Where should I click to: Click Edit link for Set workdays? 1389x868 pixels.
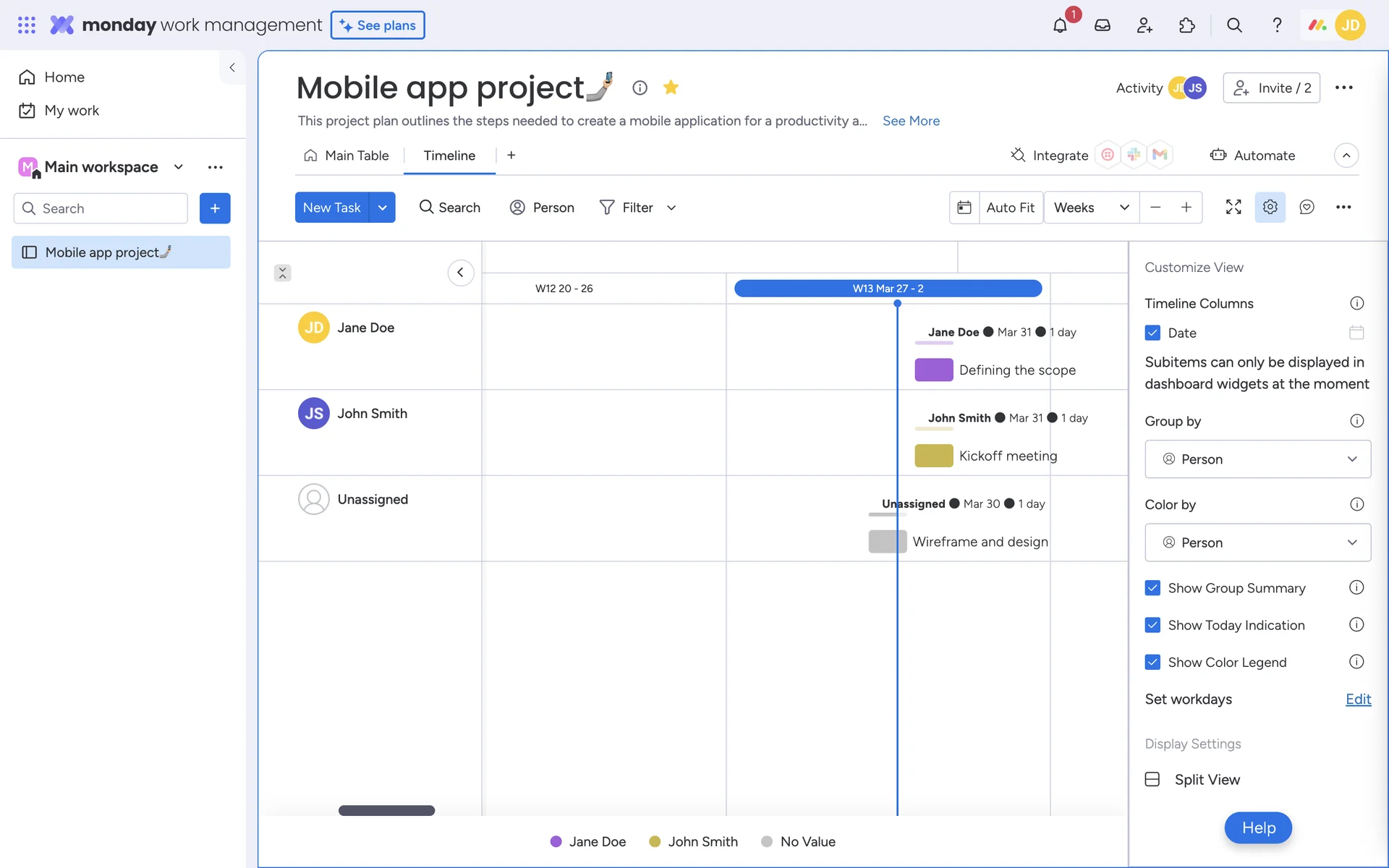1358,699
